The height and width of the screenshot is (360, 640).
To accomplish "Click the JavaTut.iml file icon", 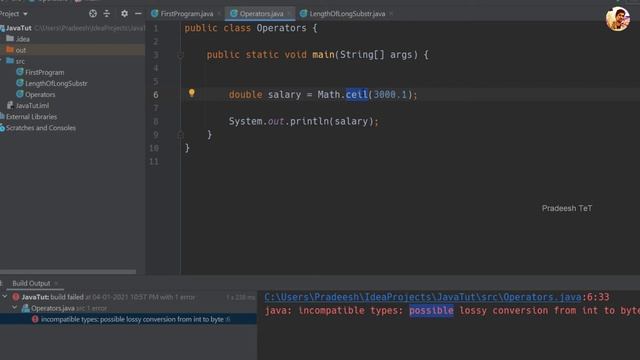I will tap(10, 105).
